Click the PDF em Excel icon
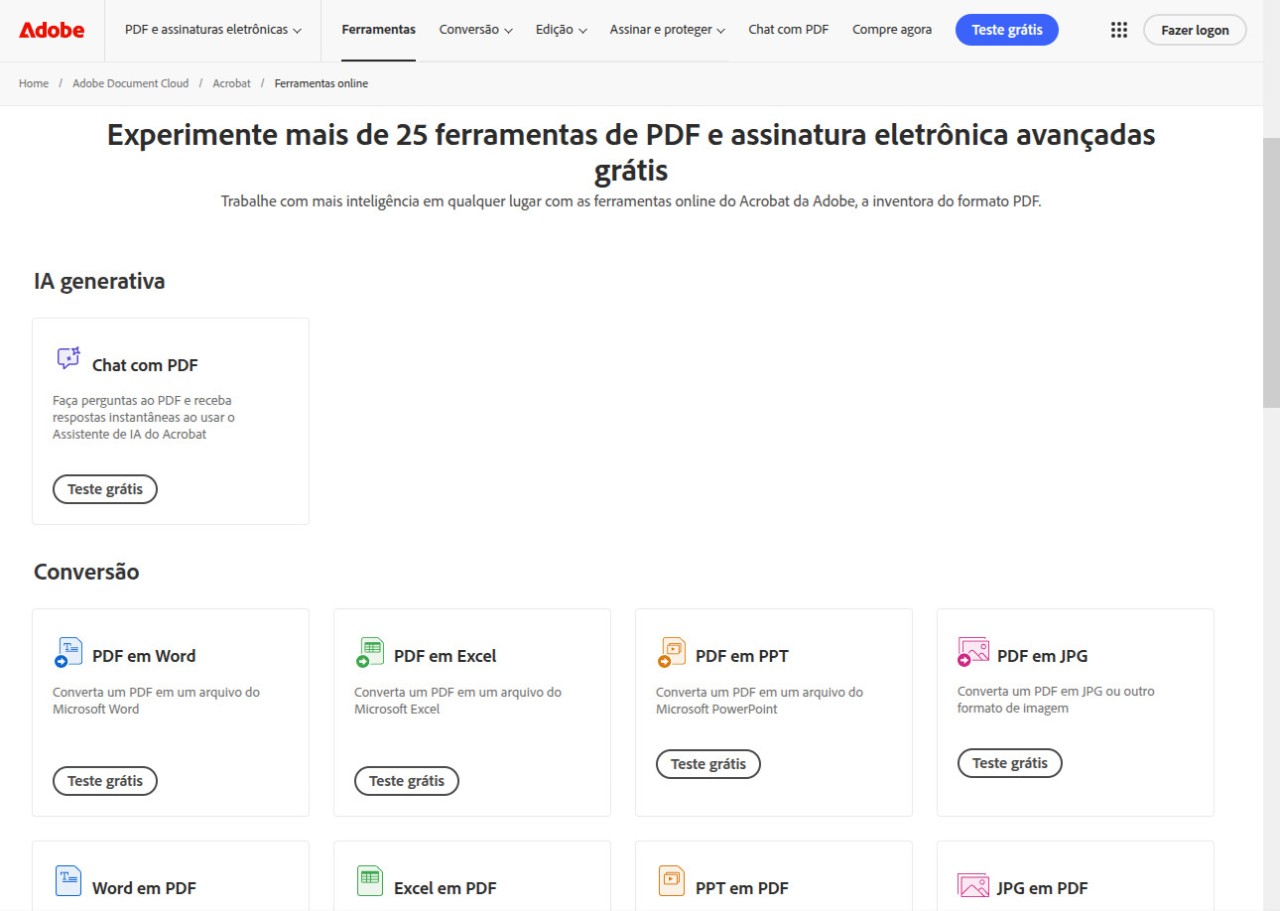 pos(370,652)
